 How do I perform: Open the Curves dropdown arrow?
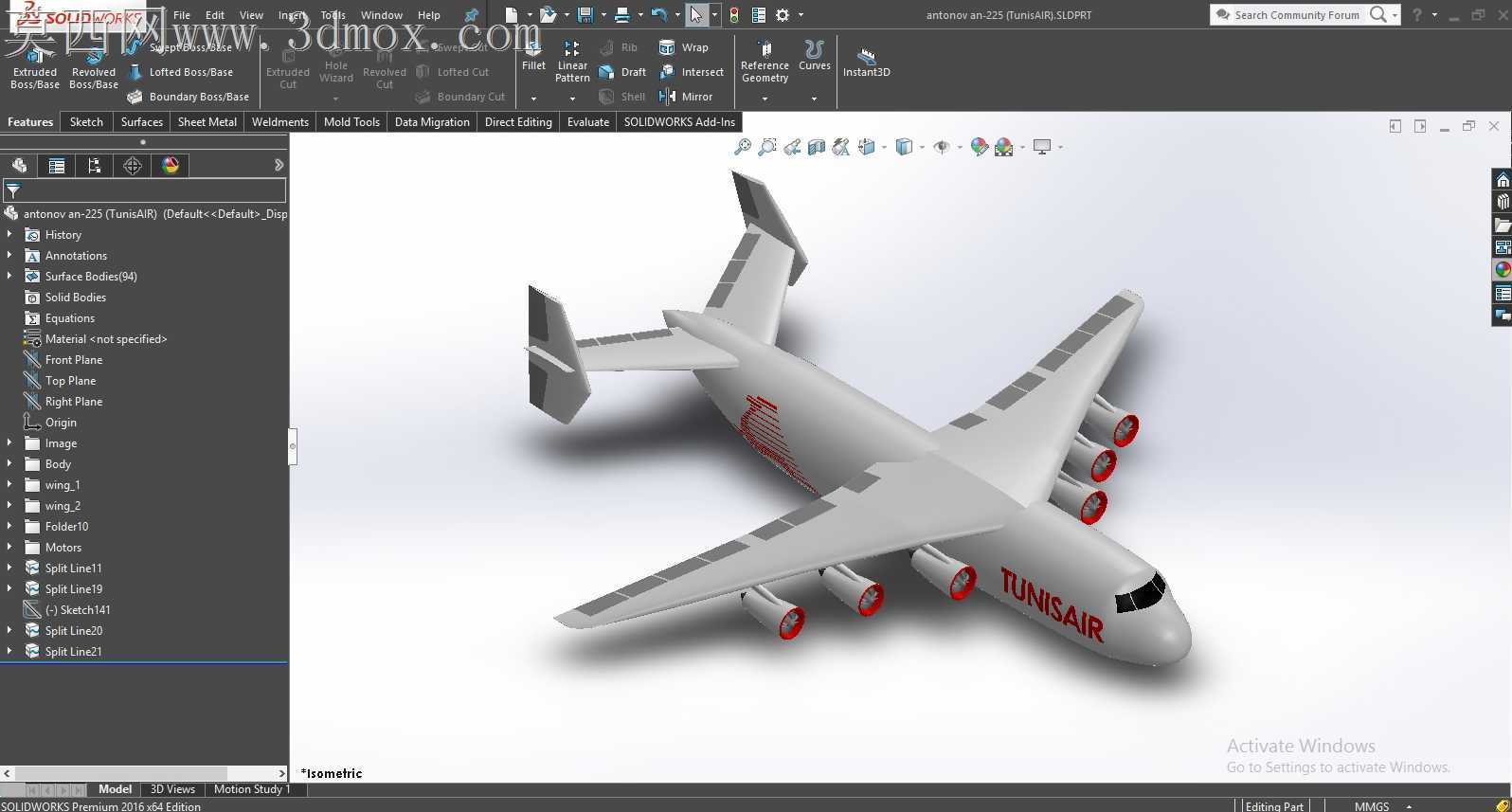click(x=814, y=99)
